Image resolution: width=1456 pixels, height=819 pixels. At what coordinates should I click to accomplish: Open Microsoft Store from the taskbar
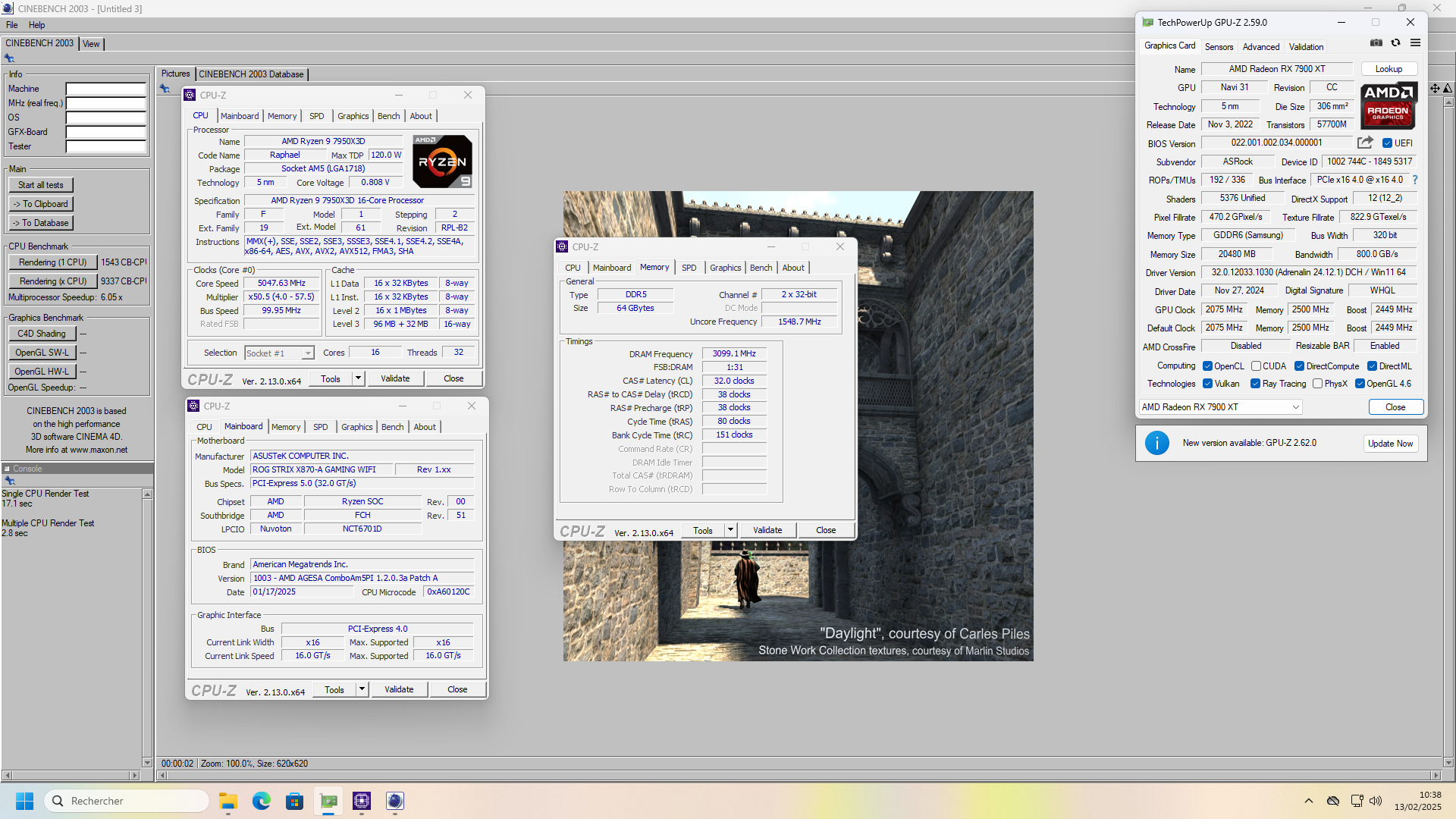point(295,801)
